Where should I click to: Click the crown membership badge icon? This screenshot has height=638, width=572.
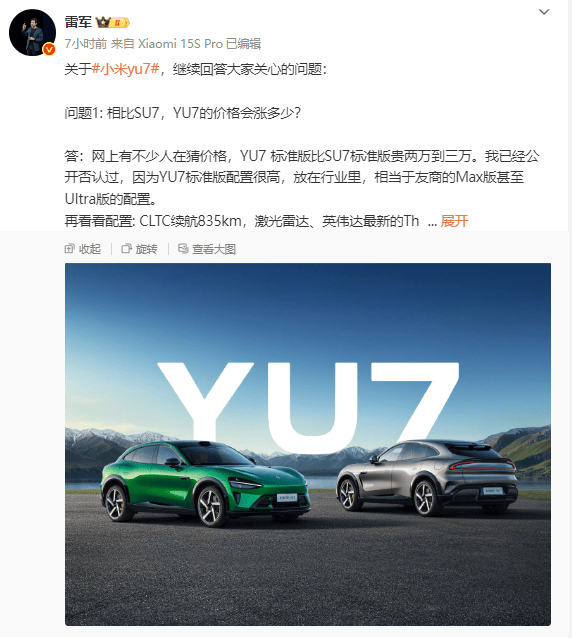coord(112,22)
